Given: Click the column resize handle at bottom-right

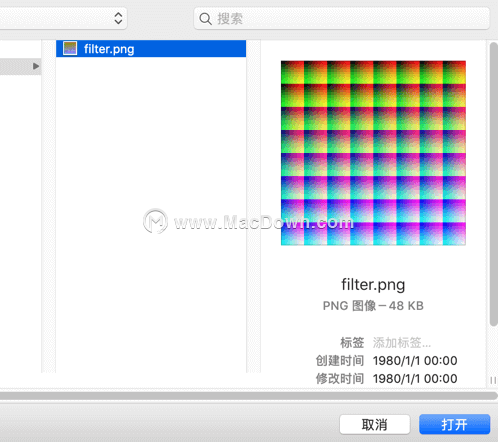Looking at the screenshot, I should (493, 380).
